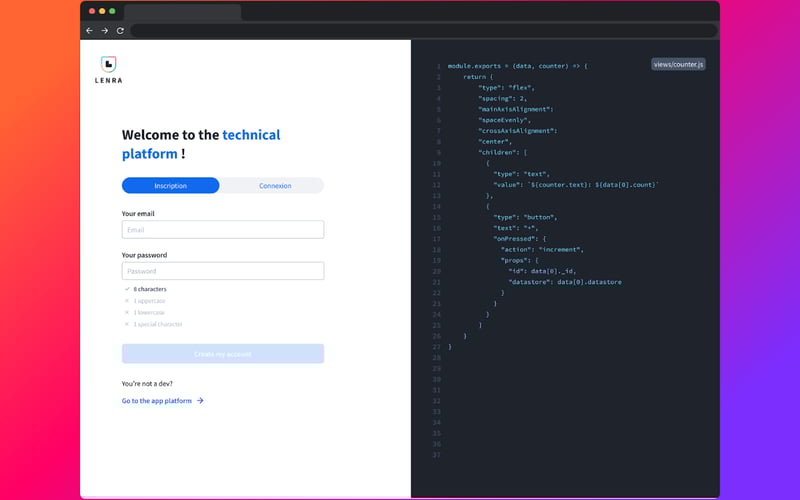Open the browser tab in title bar
Screen dimensions: 800x500
coord(183,12)
